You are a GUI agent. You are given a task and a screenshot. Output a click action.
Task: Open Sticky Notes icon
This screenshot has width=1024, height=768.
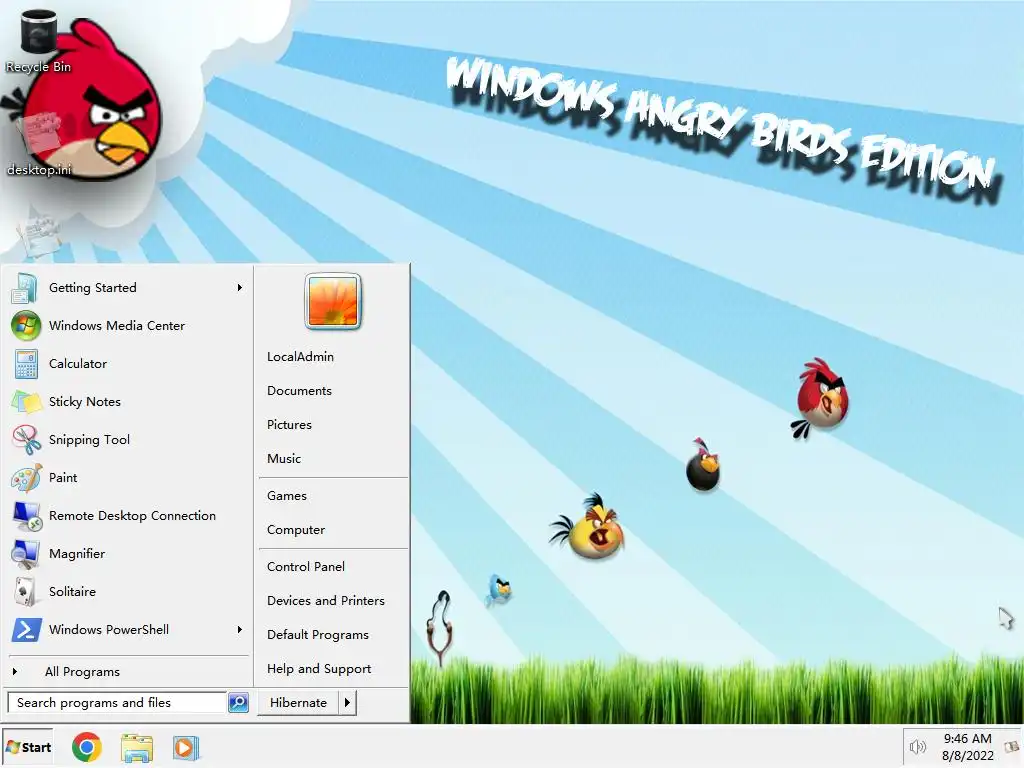pyautogui.click(x=26, y=402)
